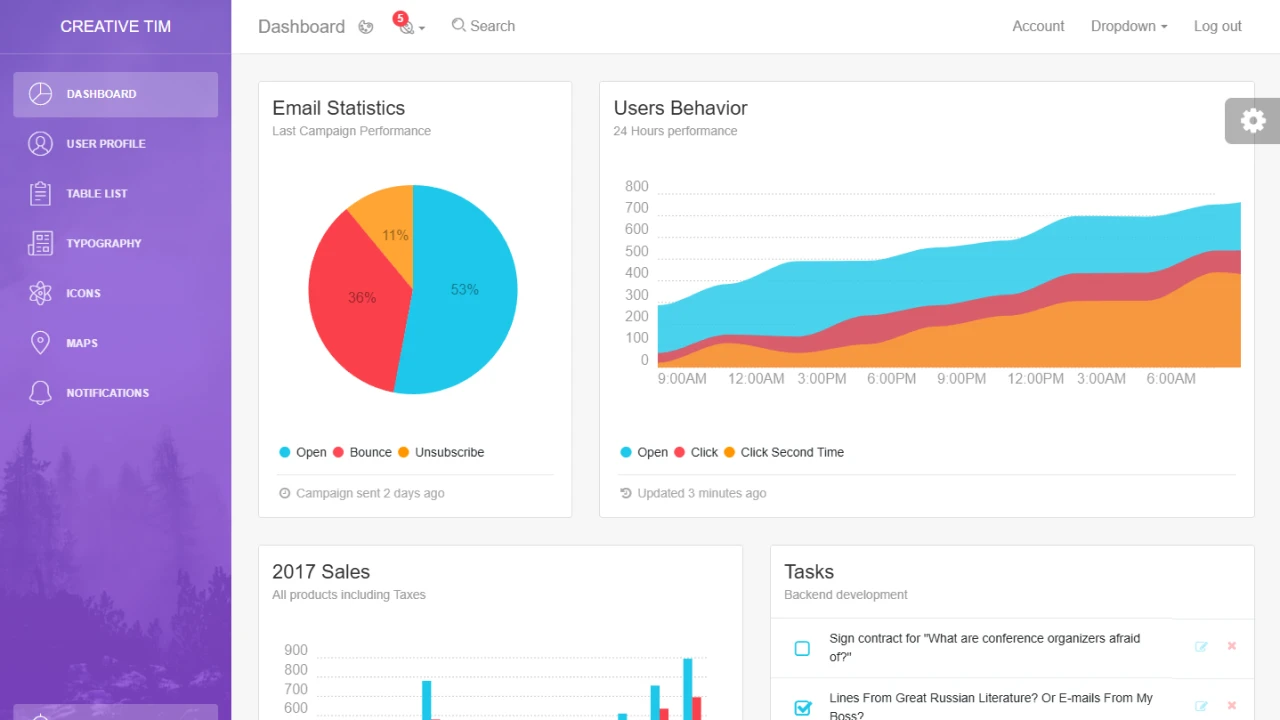This screenshot has height=720, width=1280.
Task: Click the Account link
Action: coord(1038,26)
